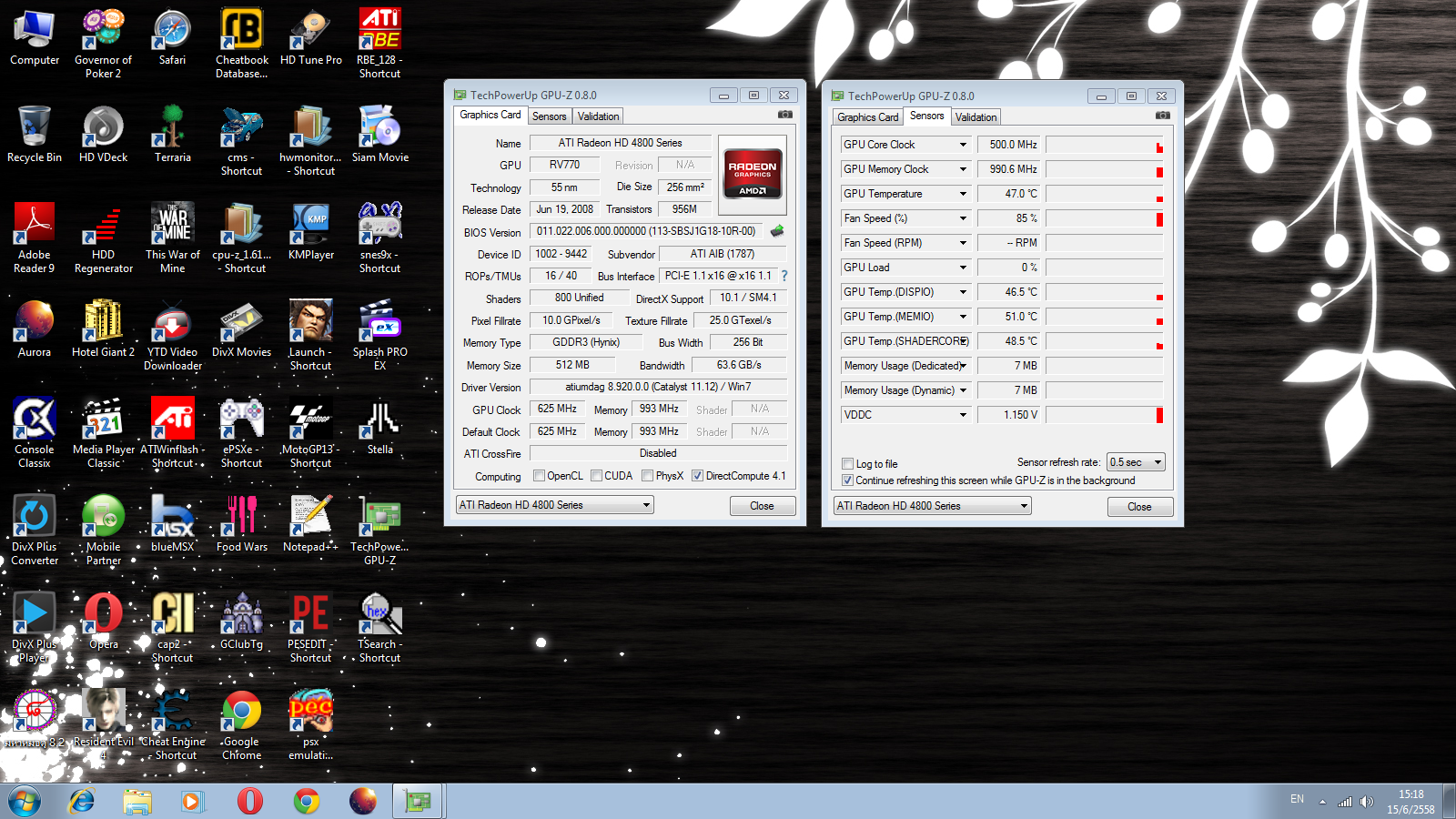Take a screenshot with the left GPU-Z camera icon

tap(785, 116)
